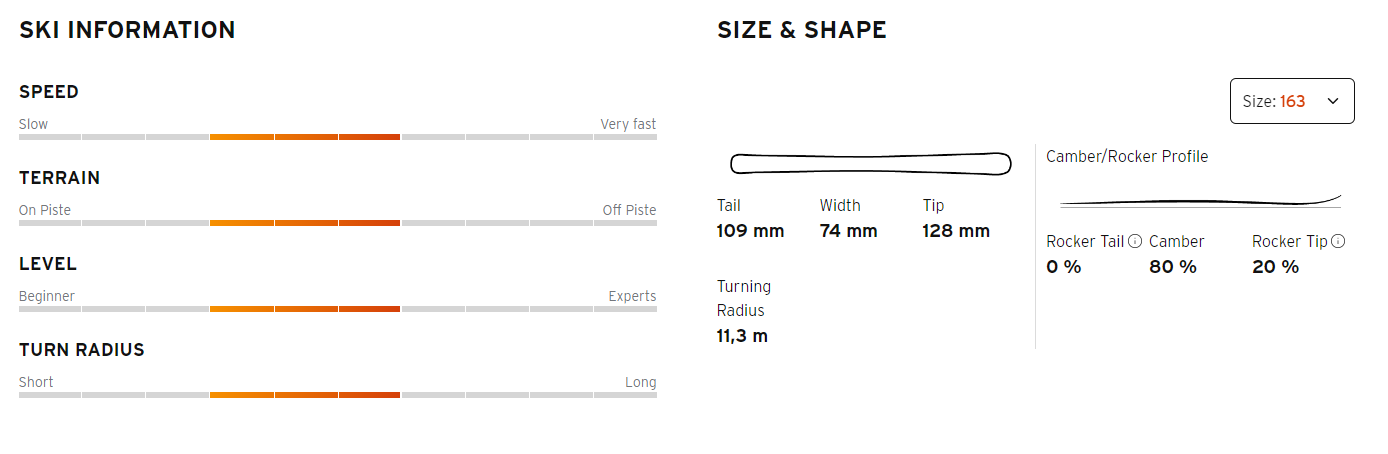Click the Turn Radius rating bar
This screenshot has width=1388, height=454.
click(x=338, y=394)
